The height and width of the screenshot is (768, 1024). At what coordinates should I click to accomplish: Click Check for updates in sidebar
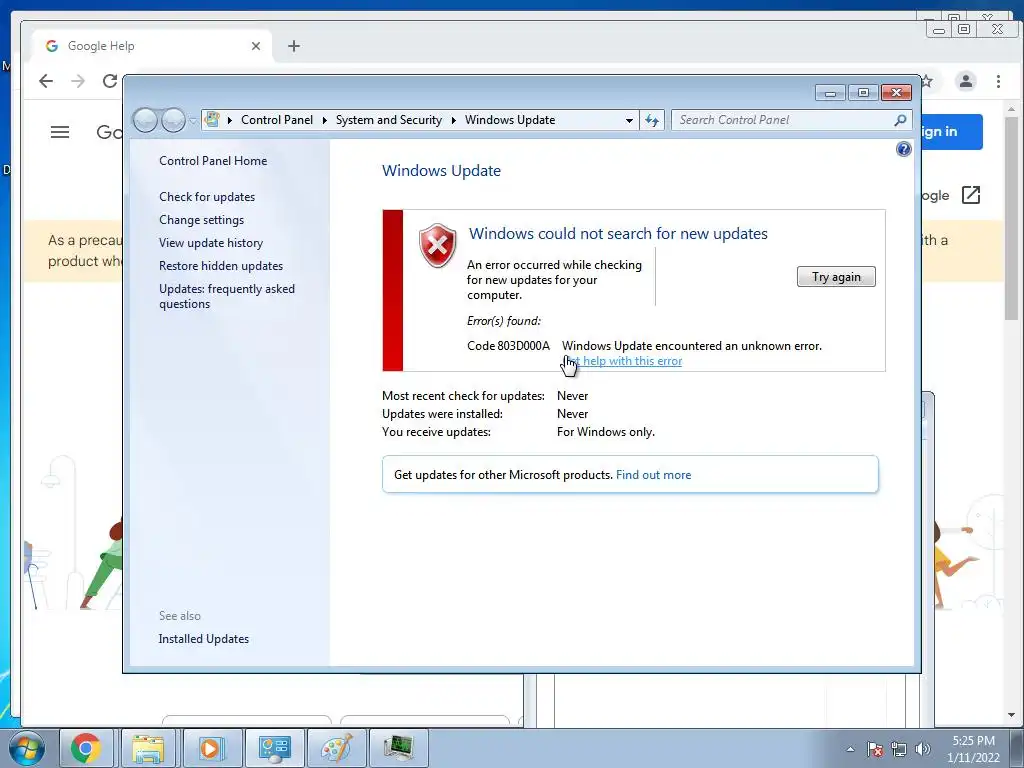coord(207,197)
